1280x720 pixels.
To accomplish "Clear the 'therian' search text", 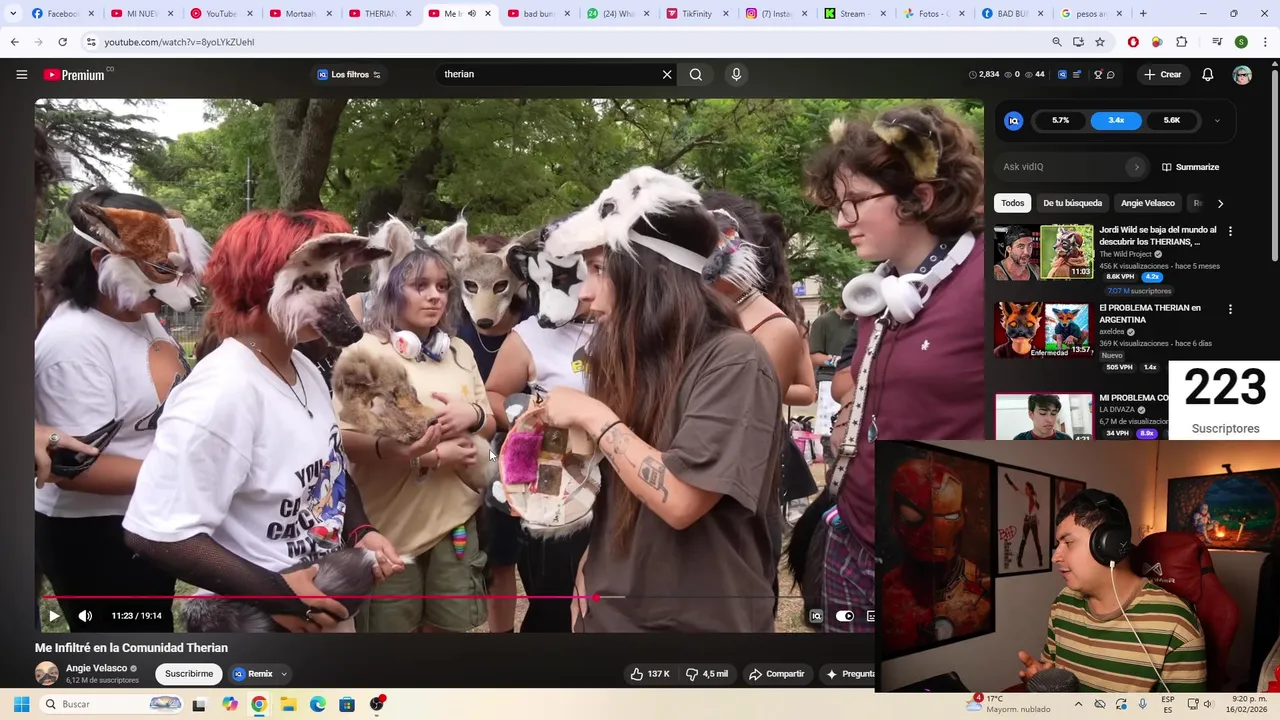I will click(667, 75).
